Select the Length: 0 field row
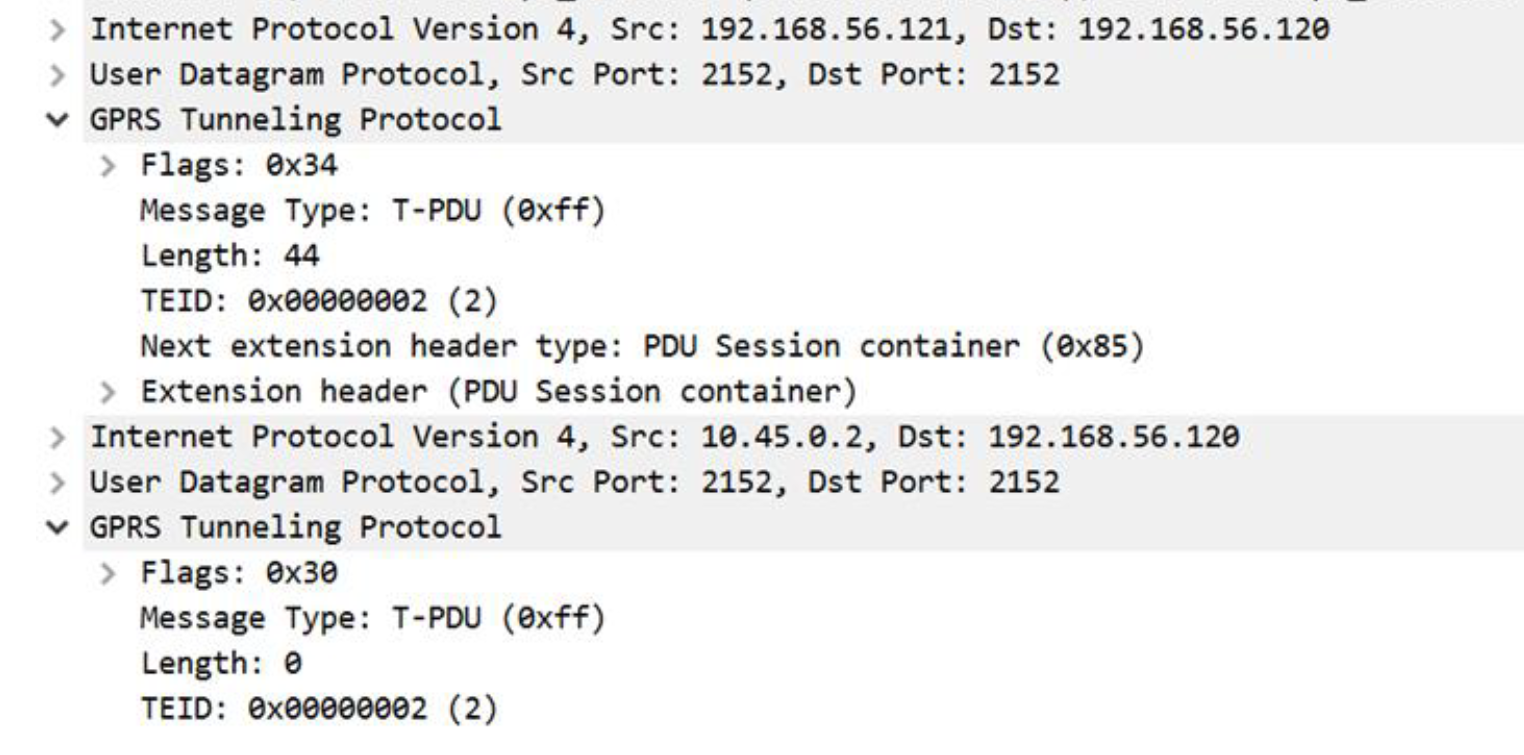Viewport: 1524px width, 755px height. [221, 663]
